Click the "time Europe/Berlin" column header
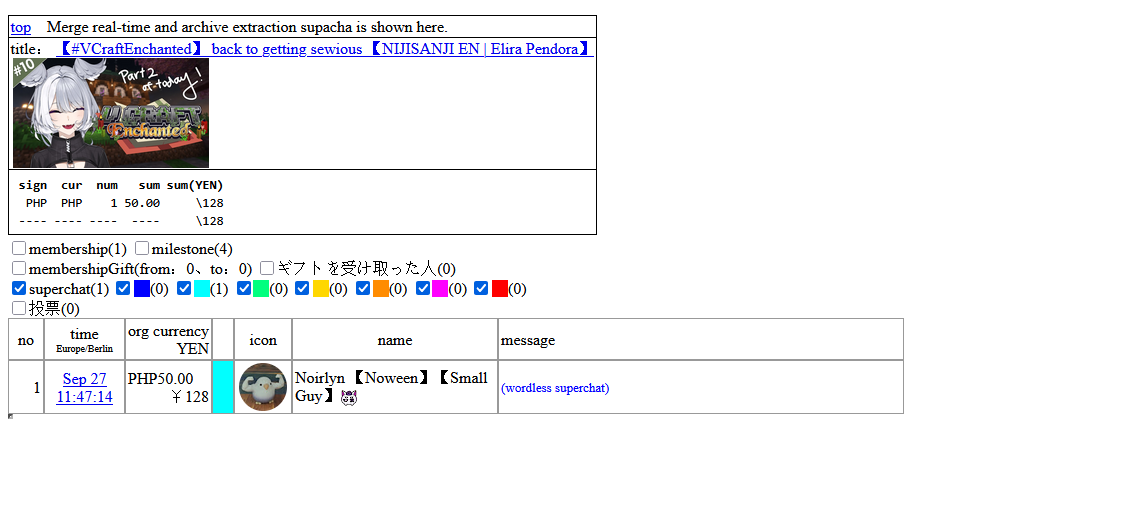The width and height of the screenshot is (1139, 524). pos(84,339)
